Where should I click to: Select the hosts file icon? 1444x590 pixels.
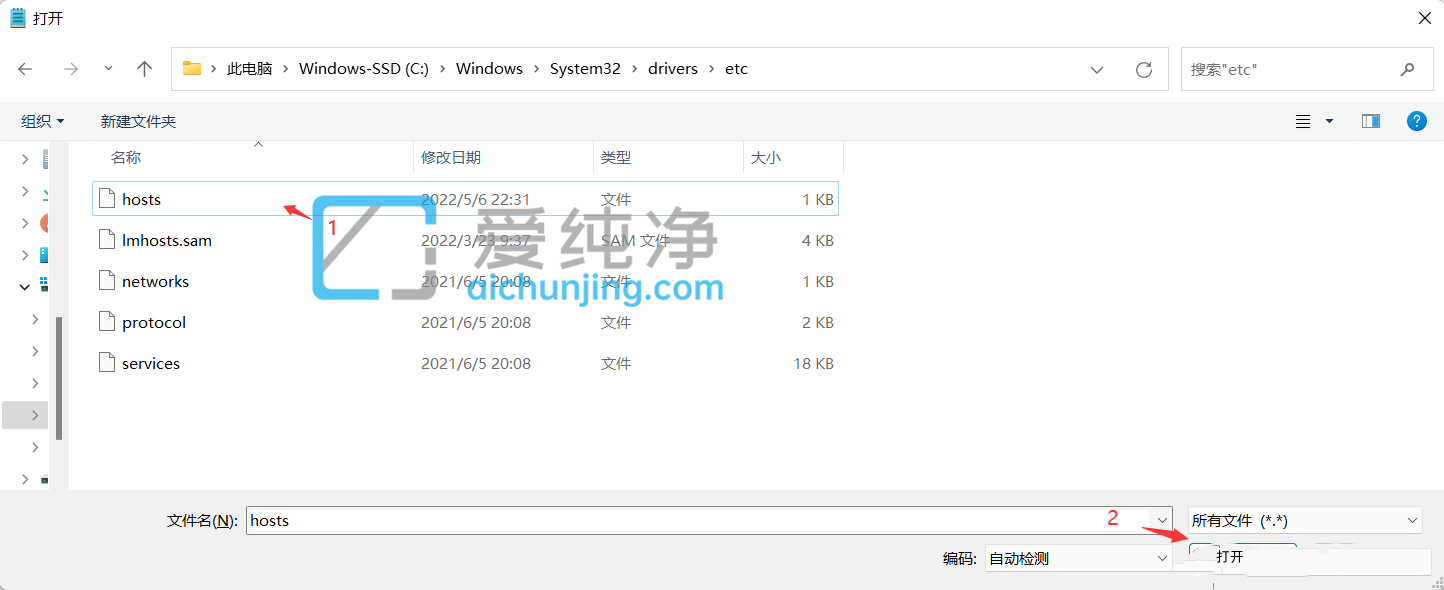[107, 198]
